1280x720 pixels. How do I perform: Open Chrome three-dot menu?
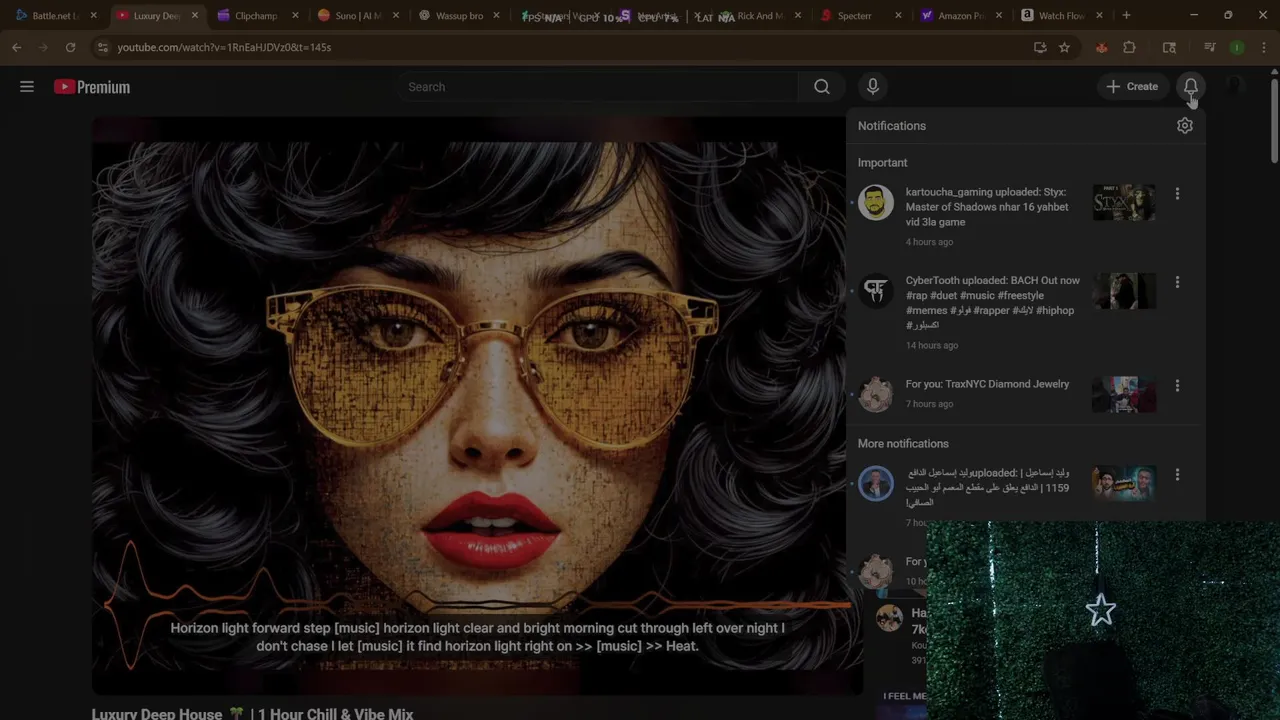point(1263,47)
